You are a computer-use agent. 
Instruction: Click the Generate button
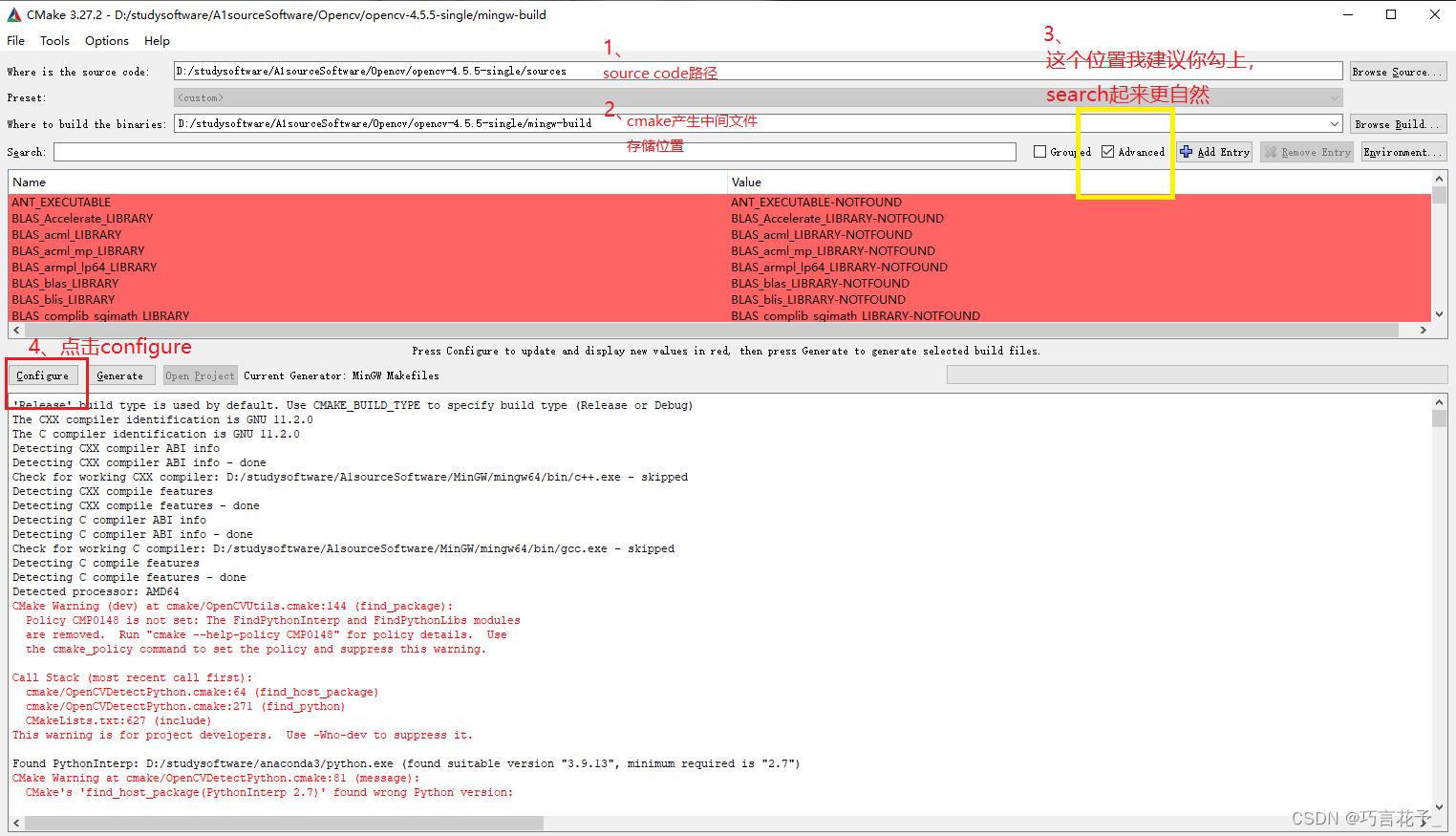pos(119,375)
